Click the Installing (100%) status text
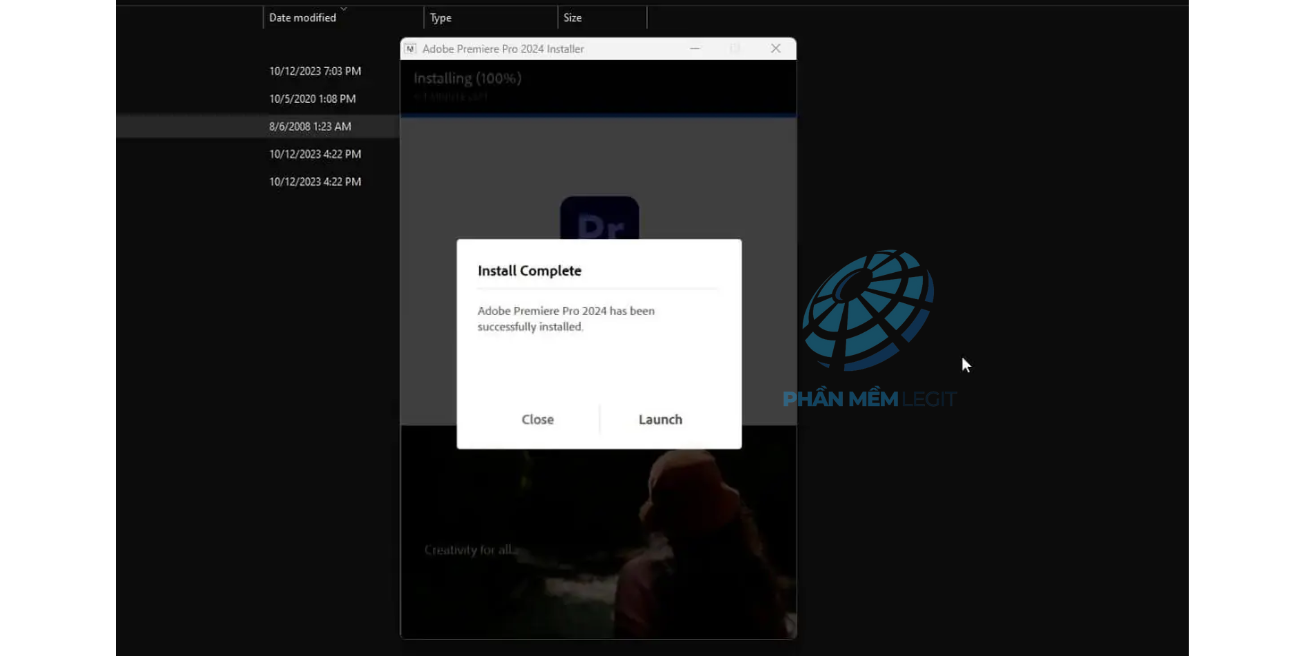 coord(468,78)
